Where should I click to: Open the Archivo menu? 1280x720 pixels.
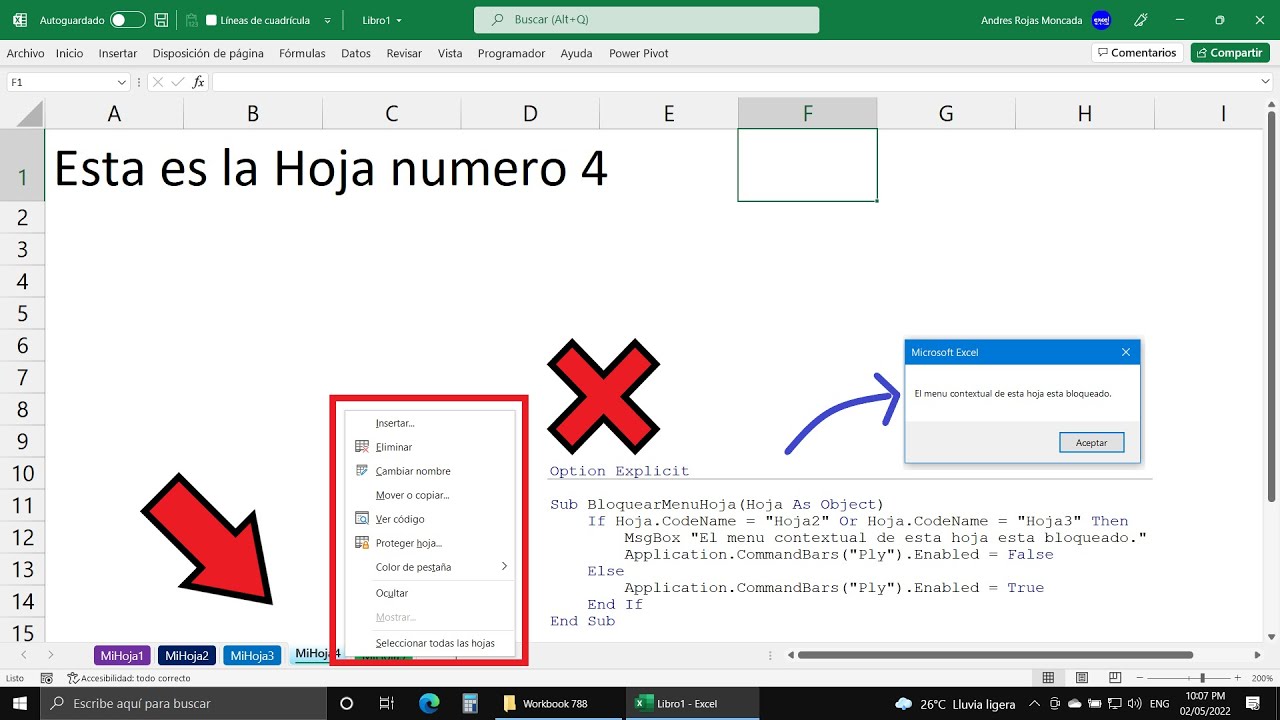[x=25, y=53]
